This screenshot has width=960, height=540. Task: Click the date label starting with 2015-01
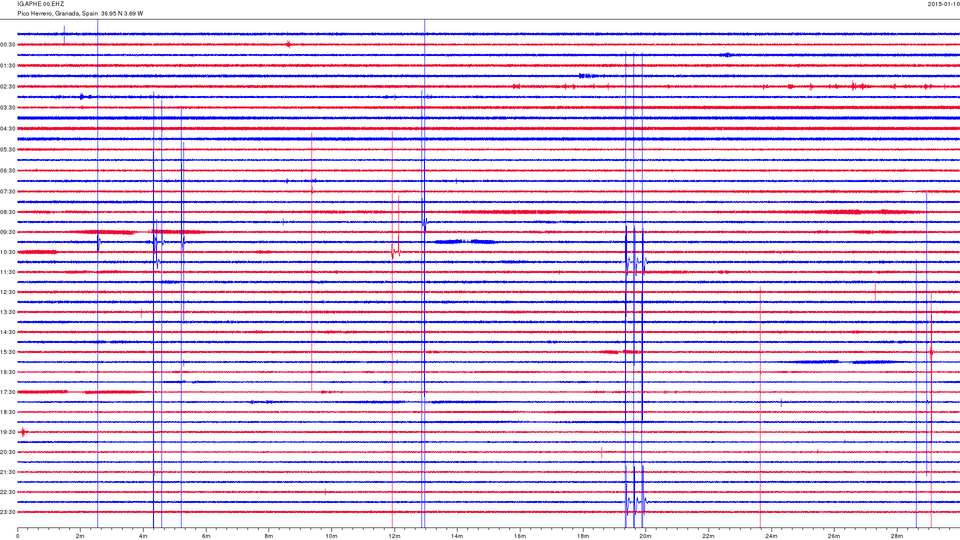point(943,4)
